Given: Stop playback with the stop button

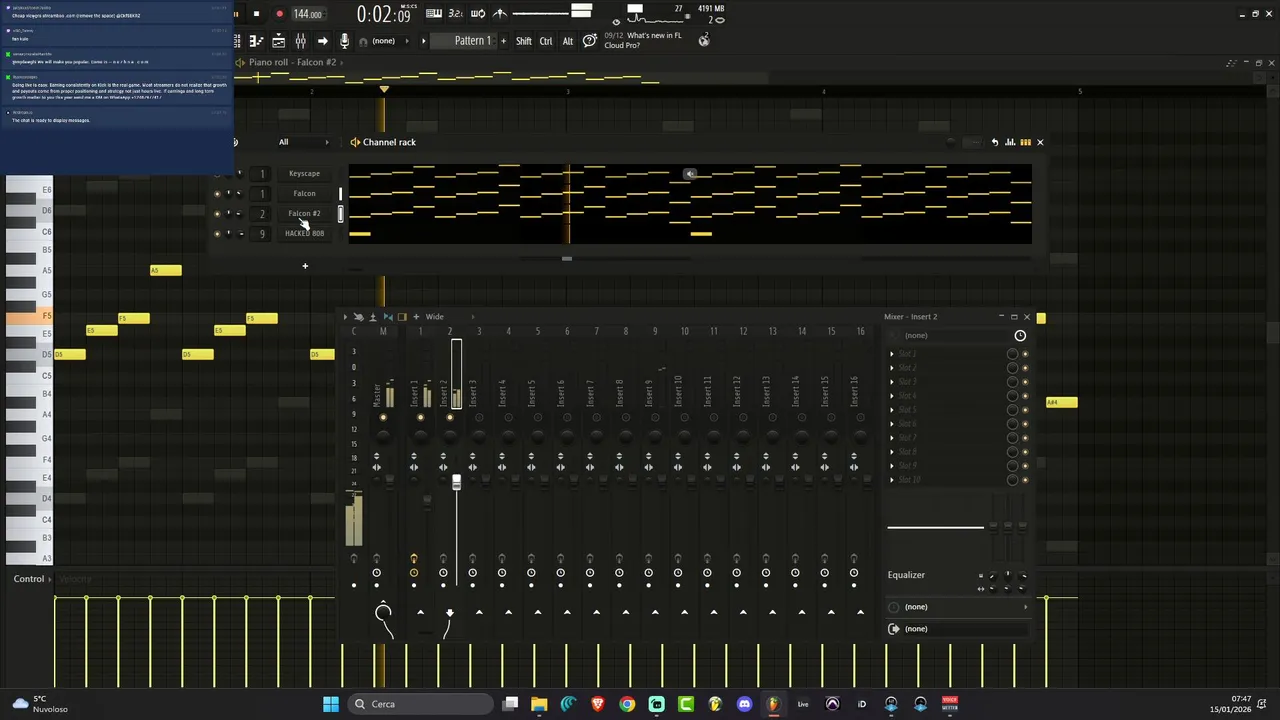Looking at the screenshot, I should 256,14.
